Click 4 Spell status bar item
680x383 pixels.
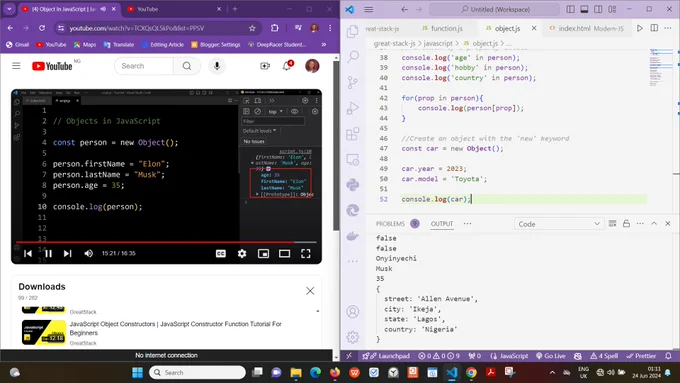[604, 356]
